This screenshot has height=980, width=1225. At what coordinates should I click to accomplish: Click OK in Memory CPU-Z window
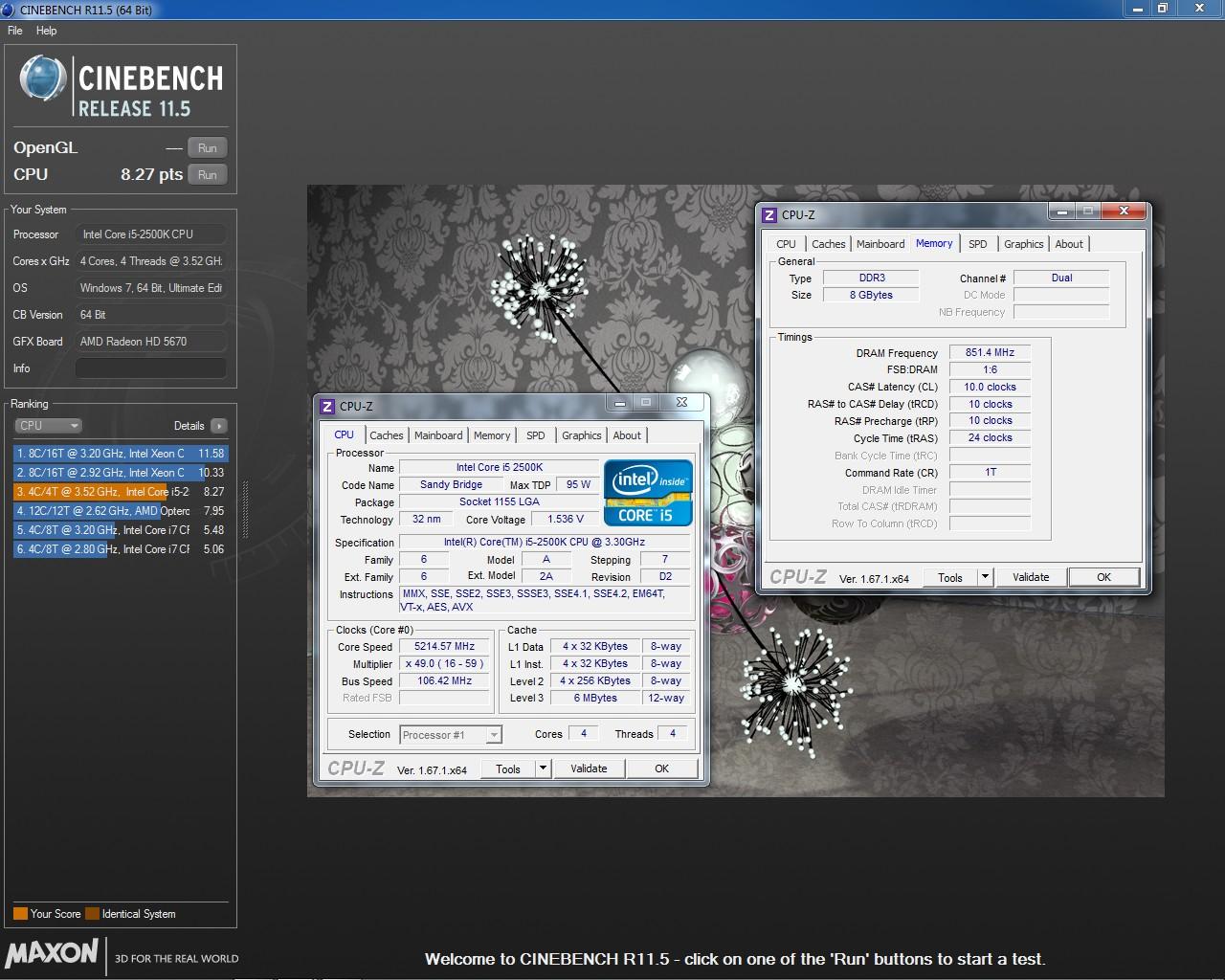point(1103,577)
